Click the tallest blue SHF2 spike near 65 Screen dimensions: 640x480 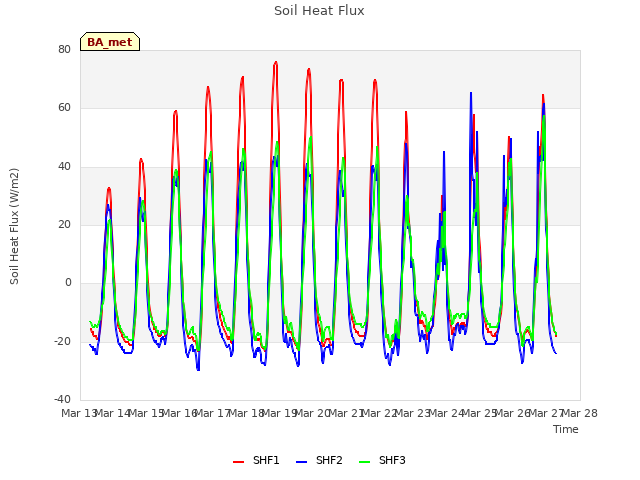(471, 93)
